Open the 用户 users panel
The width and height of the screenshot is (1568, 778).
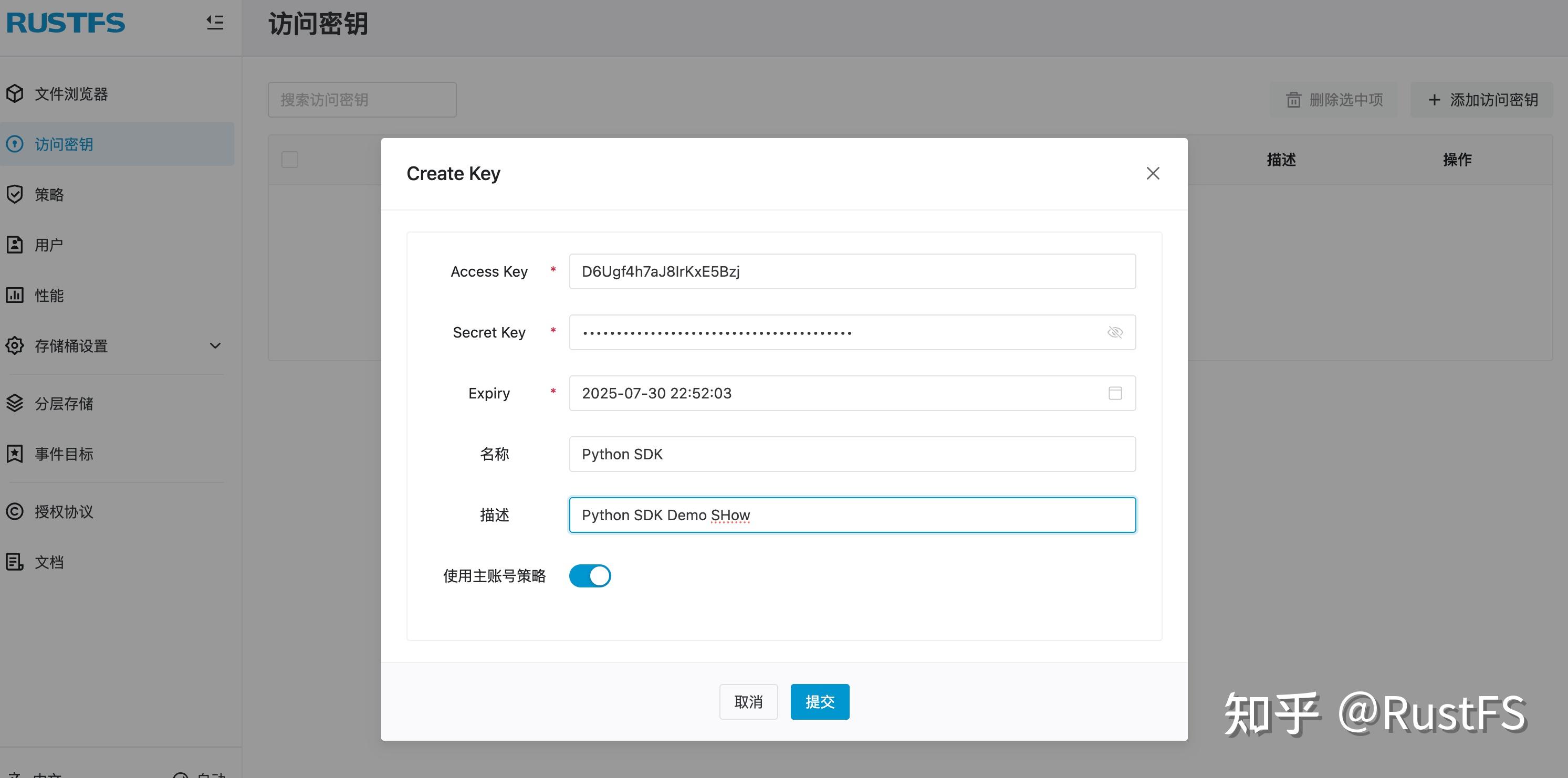[x=48, y=244]
